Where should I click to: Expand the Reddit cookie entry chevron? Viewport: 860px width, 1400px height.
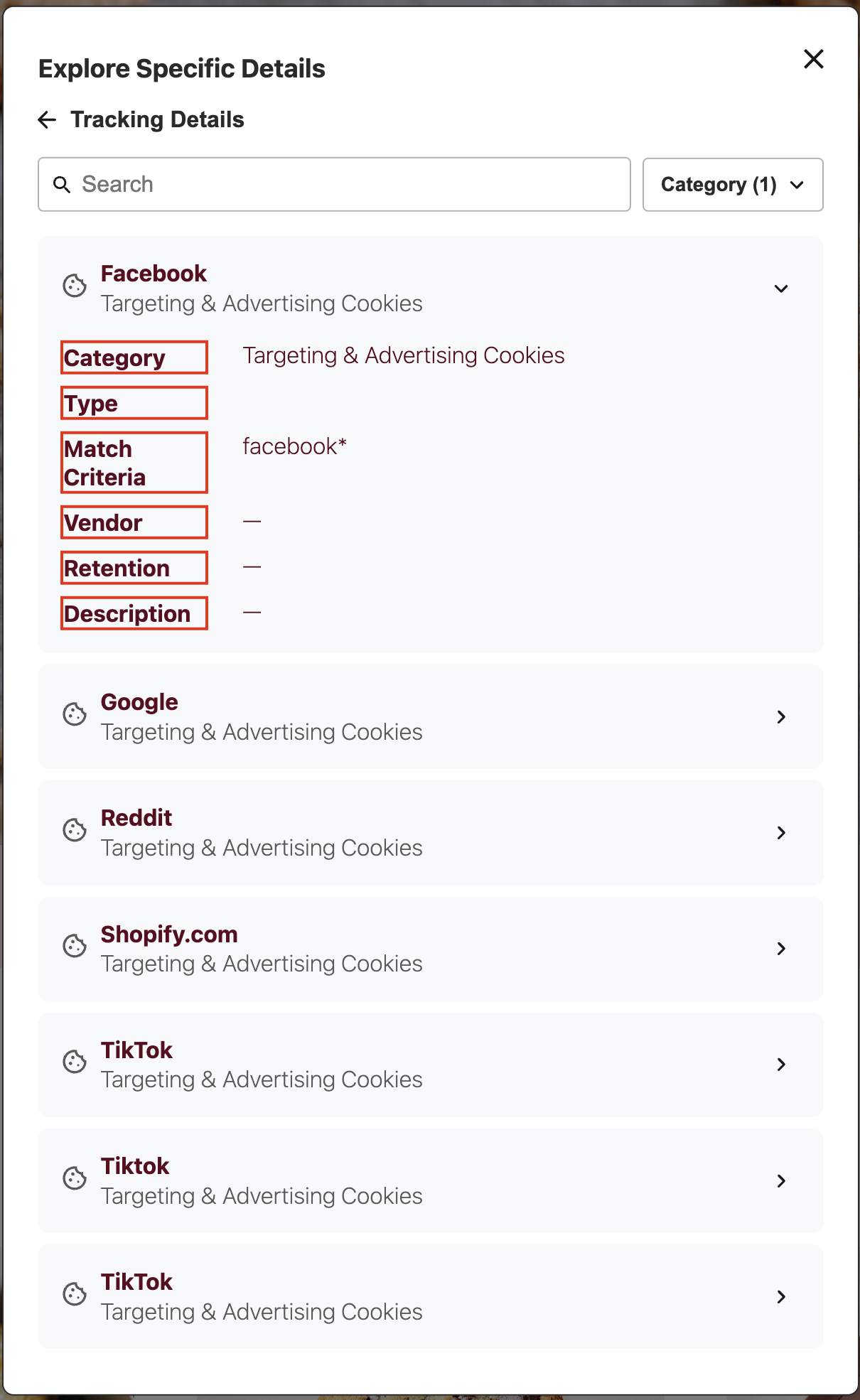[780, 833]
